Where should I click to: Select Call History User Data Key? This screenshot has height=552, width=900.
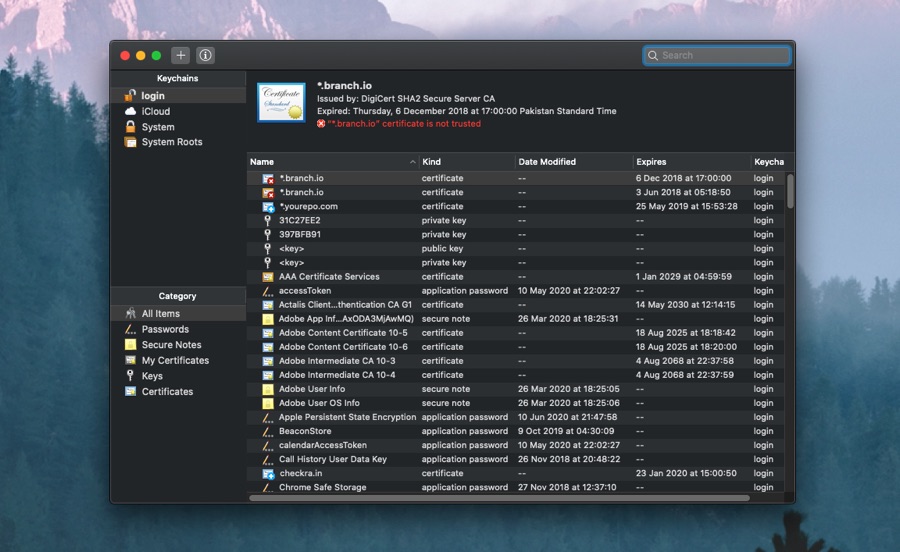pyautogui.click(x=515, y=459)
